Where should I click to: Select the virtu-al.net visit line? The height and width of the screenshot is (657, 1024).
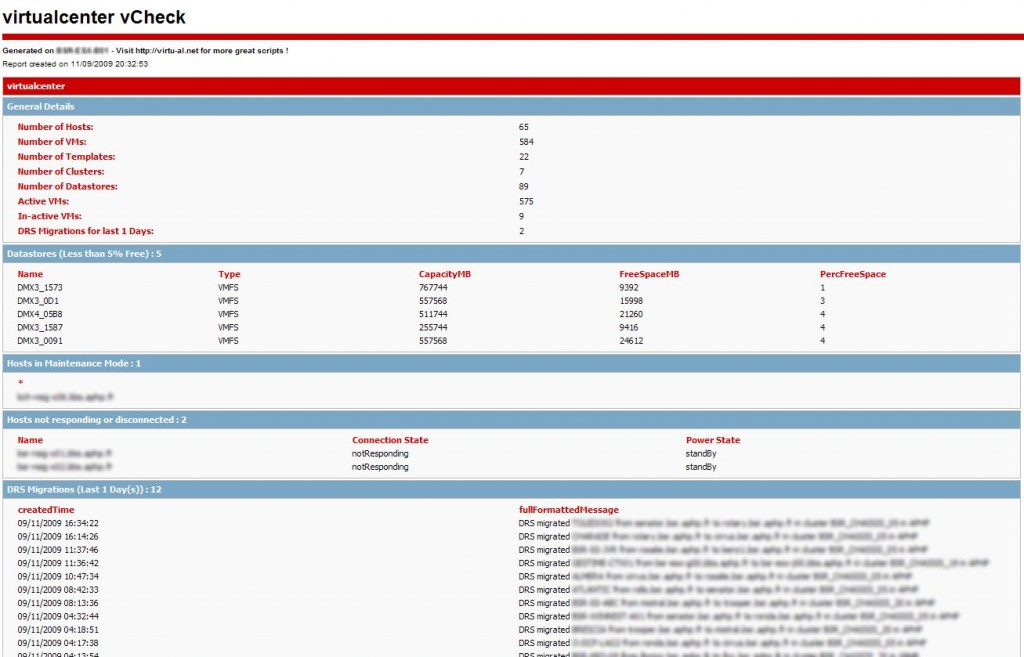[145, 51]
